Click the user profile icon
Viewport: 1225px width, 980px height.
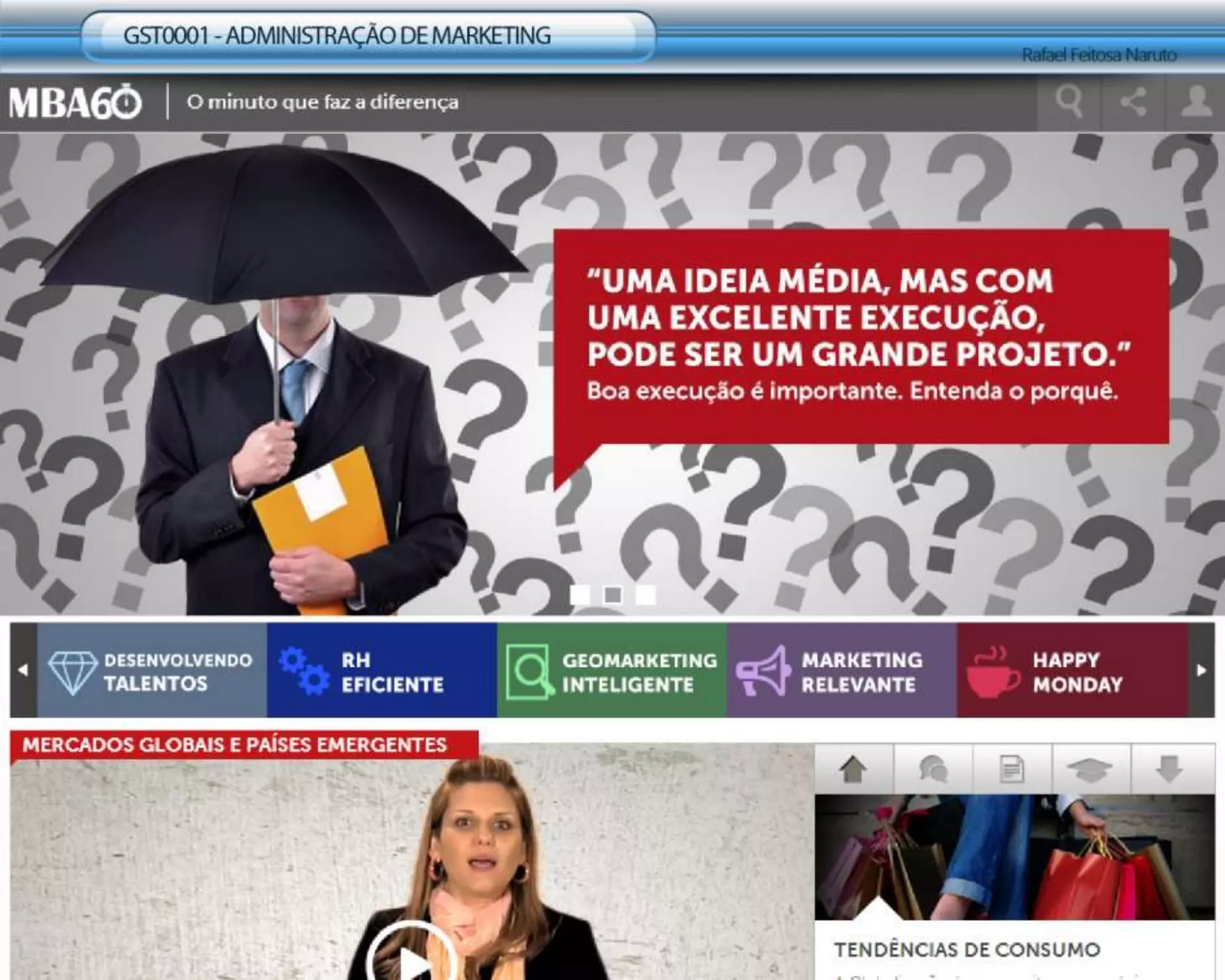1196,102
